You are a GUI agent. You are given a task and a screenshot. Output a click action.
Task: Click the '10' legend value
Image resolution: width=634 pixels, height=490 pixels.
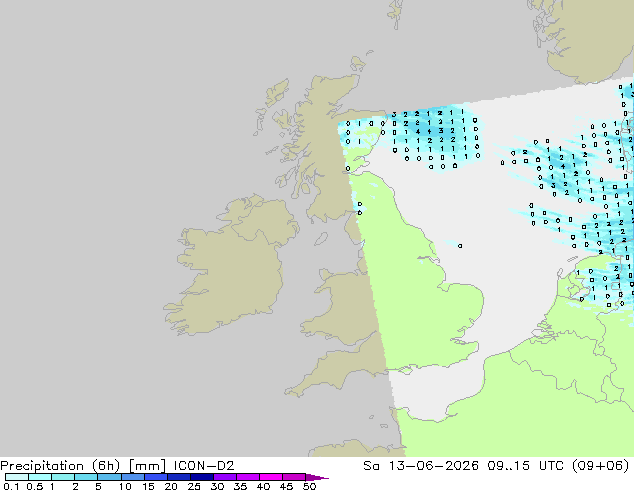(x=125, y=486)
